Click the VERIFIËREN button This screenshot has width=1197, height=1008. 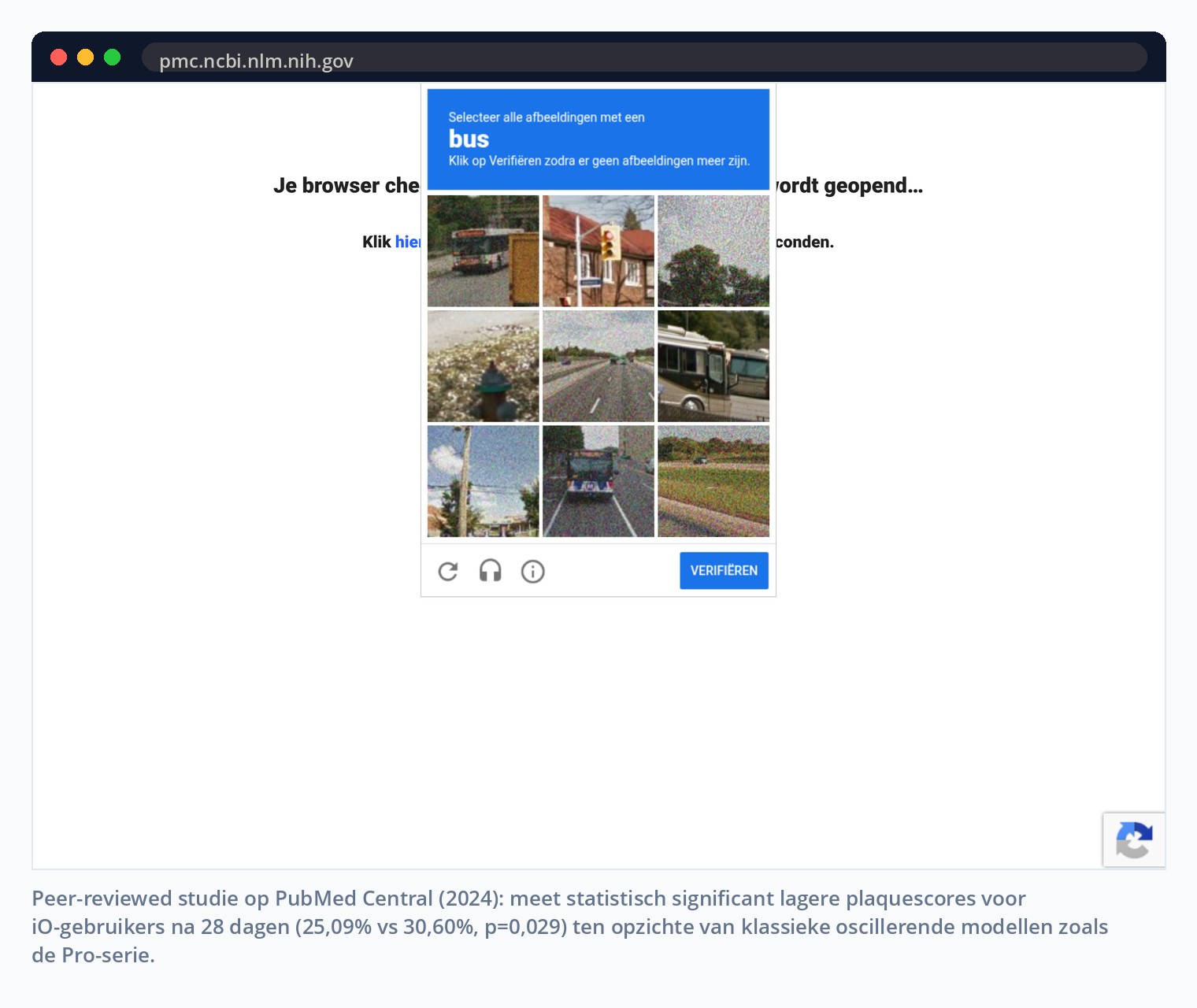724,570
